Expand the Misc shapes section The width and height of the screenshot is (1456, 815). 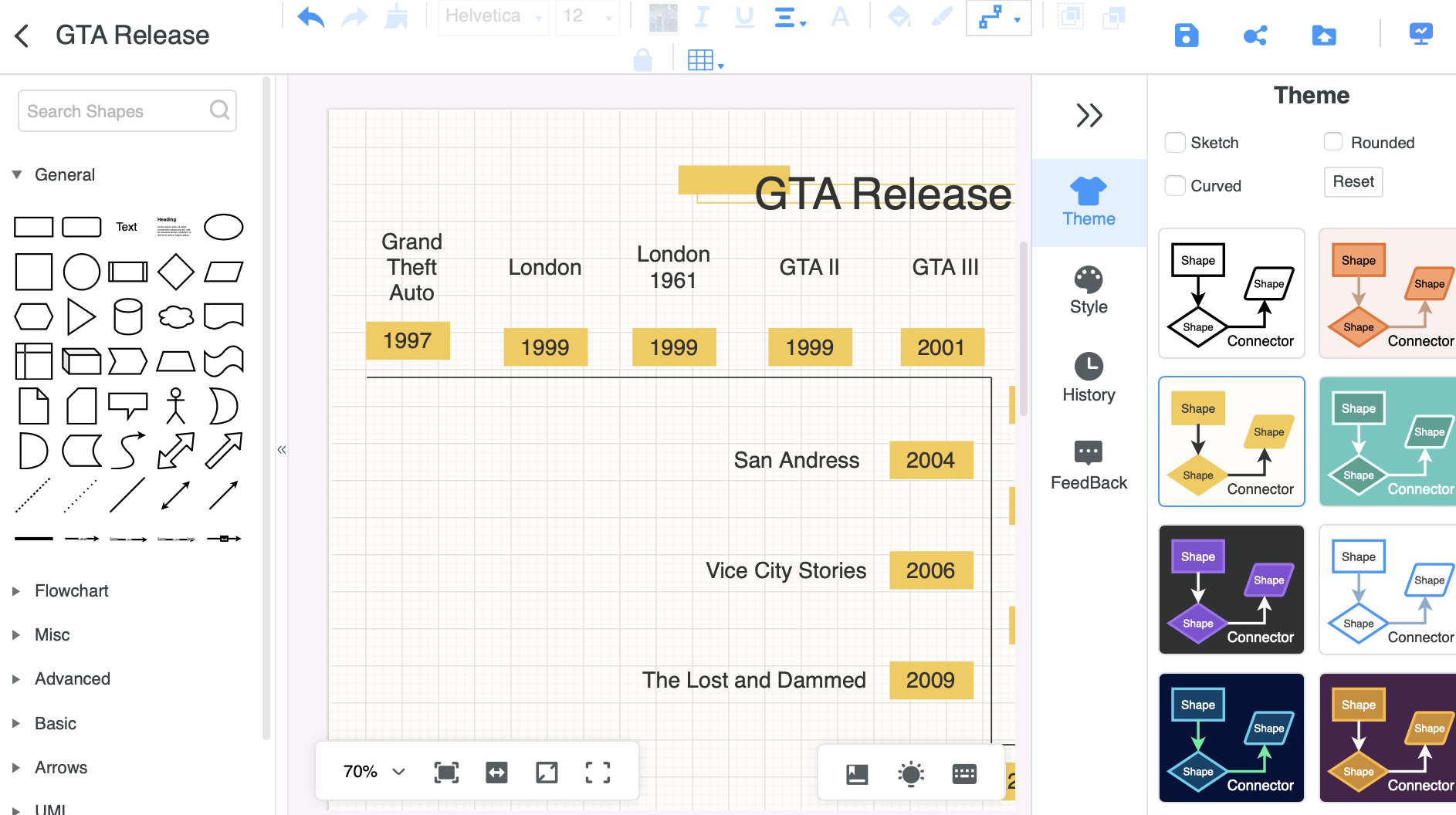pyautogui.click(x=16, y=635)
